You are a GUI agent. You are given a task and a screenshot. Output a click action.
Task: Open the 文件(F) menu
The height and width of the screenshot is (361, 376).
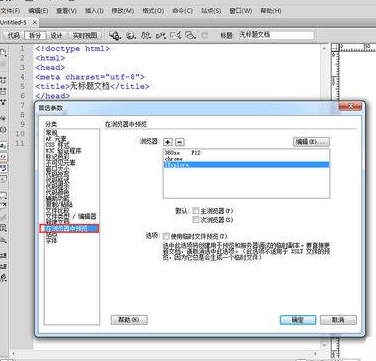(10, 11)
